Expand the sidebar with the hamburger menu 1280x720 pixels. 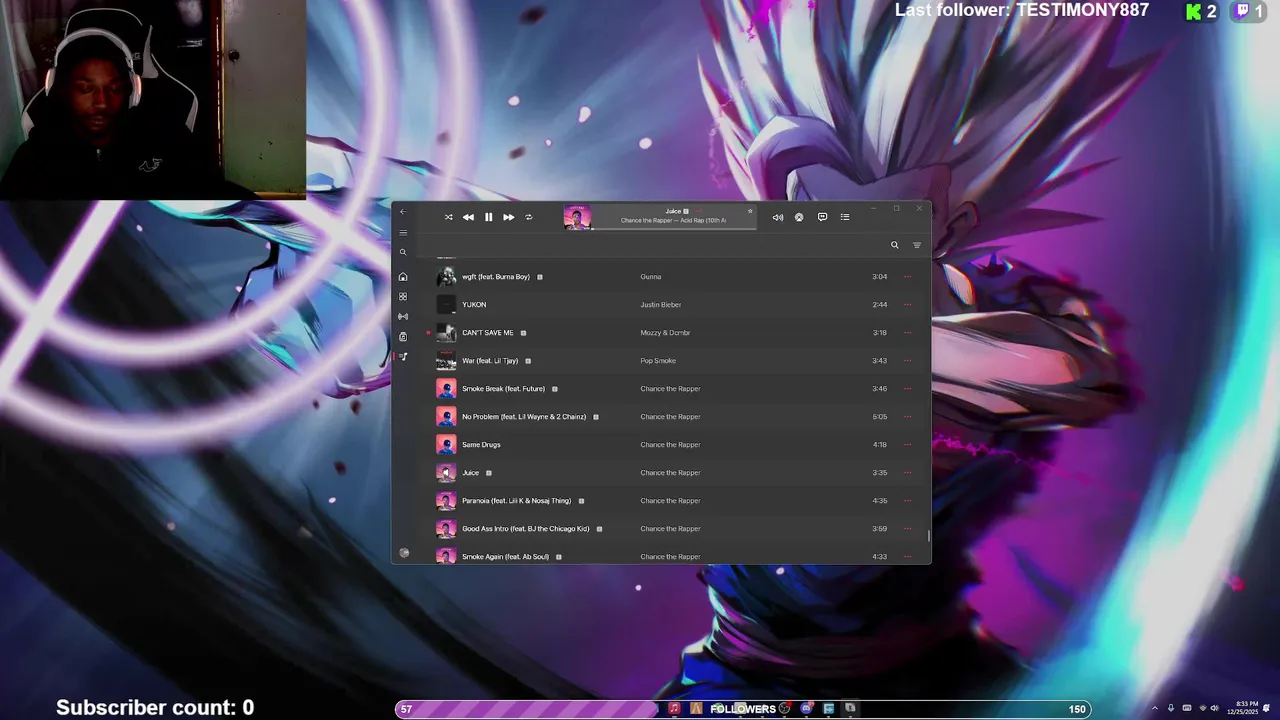pyautogui.click(x=403, y=233)
